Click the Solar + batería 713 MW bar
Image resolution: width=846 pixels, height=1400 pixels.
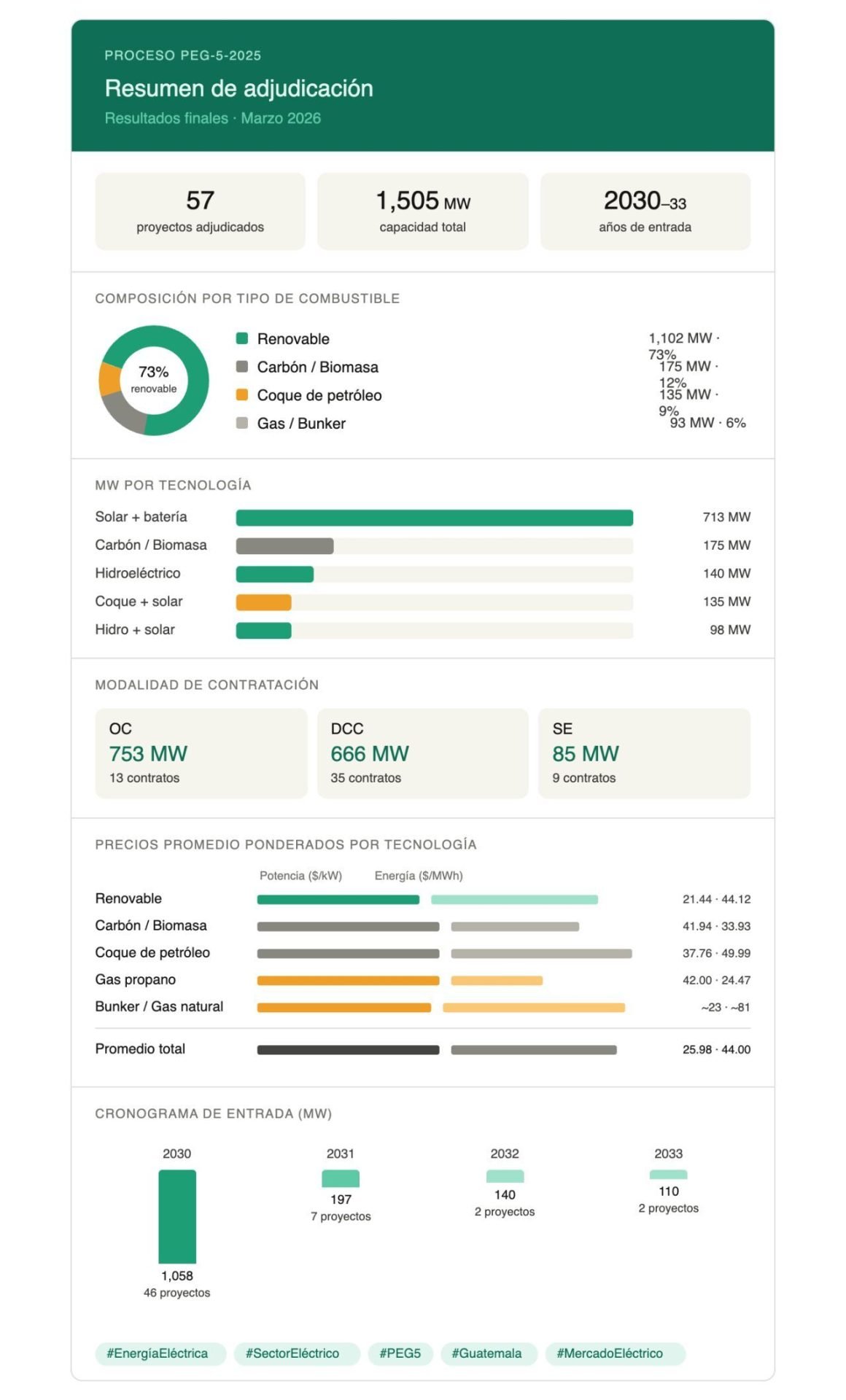434,518
